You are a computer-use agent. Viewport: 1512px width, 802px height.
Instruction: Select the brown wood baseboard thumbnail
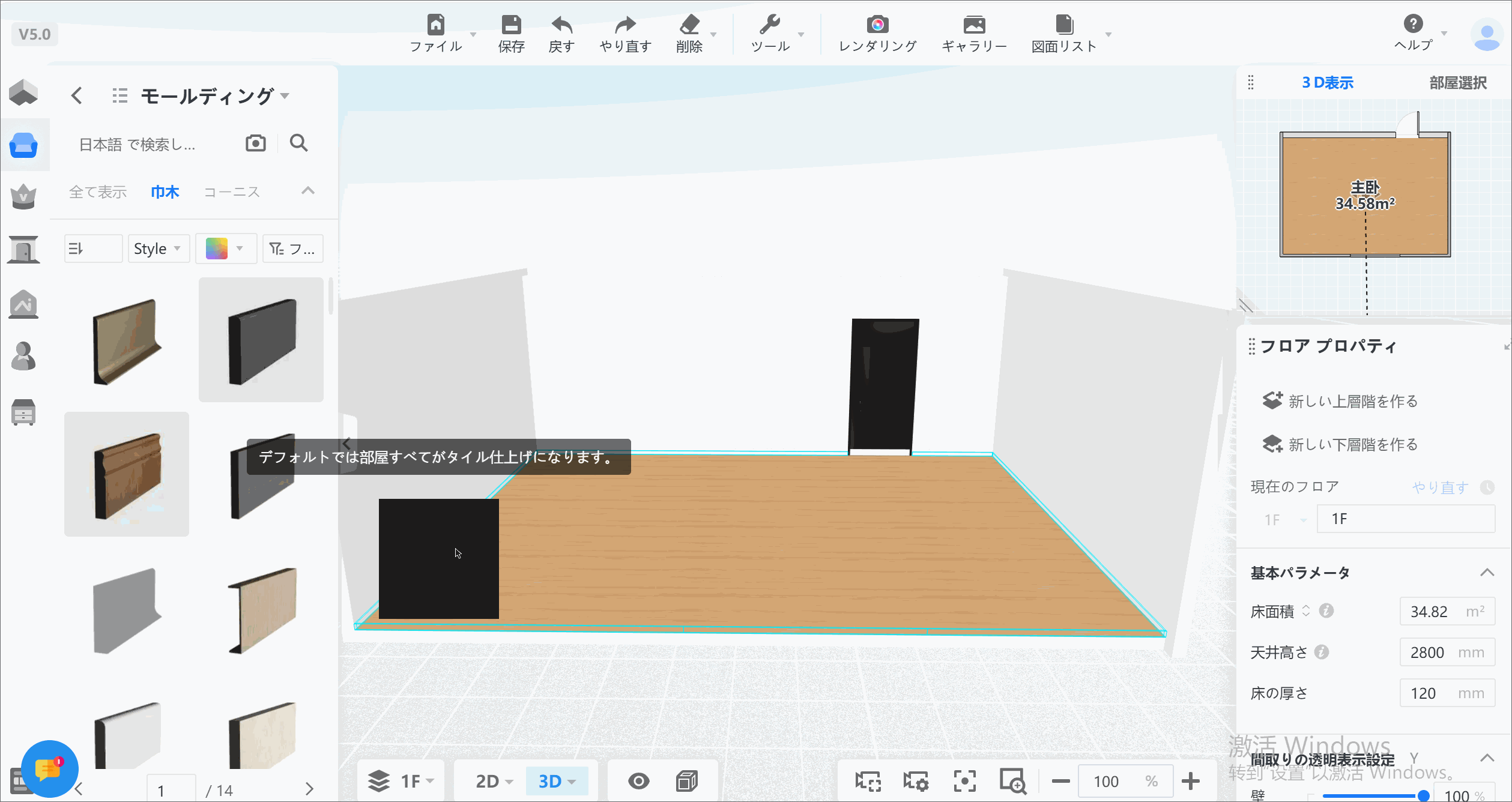pyautogui.click(x=127, y=474)
